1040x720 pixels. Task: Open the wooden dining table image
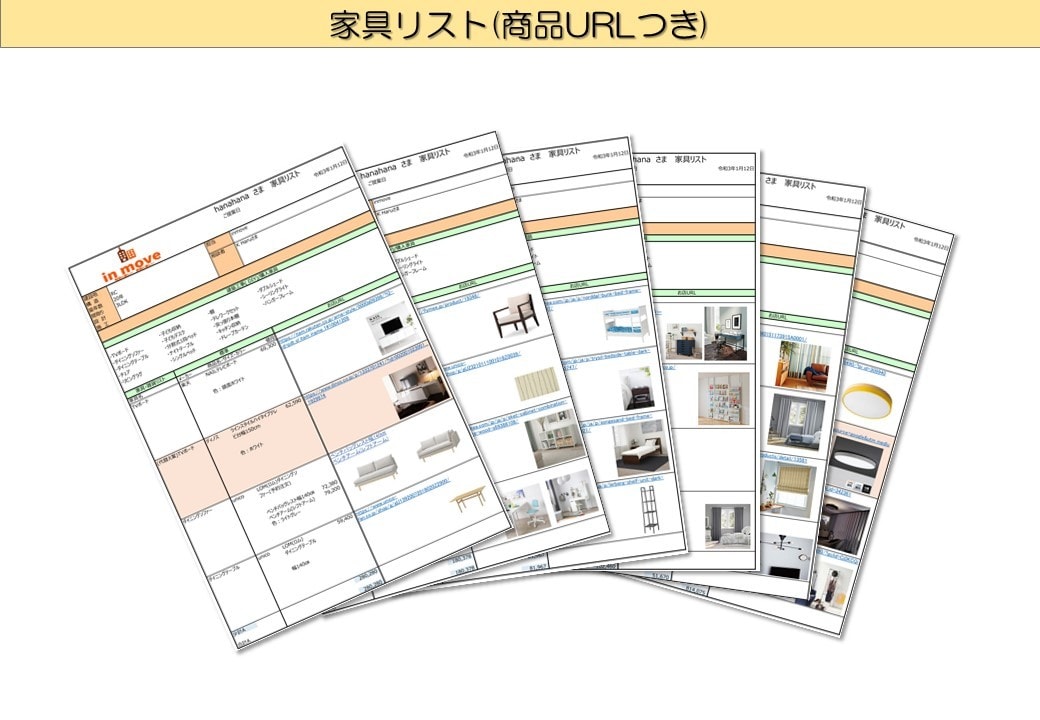coord(468,499)
